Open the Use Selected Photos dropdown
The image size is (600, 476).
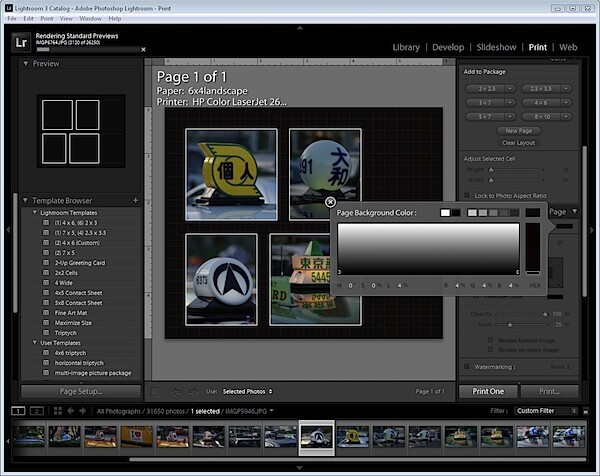(x=247, y=391)
